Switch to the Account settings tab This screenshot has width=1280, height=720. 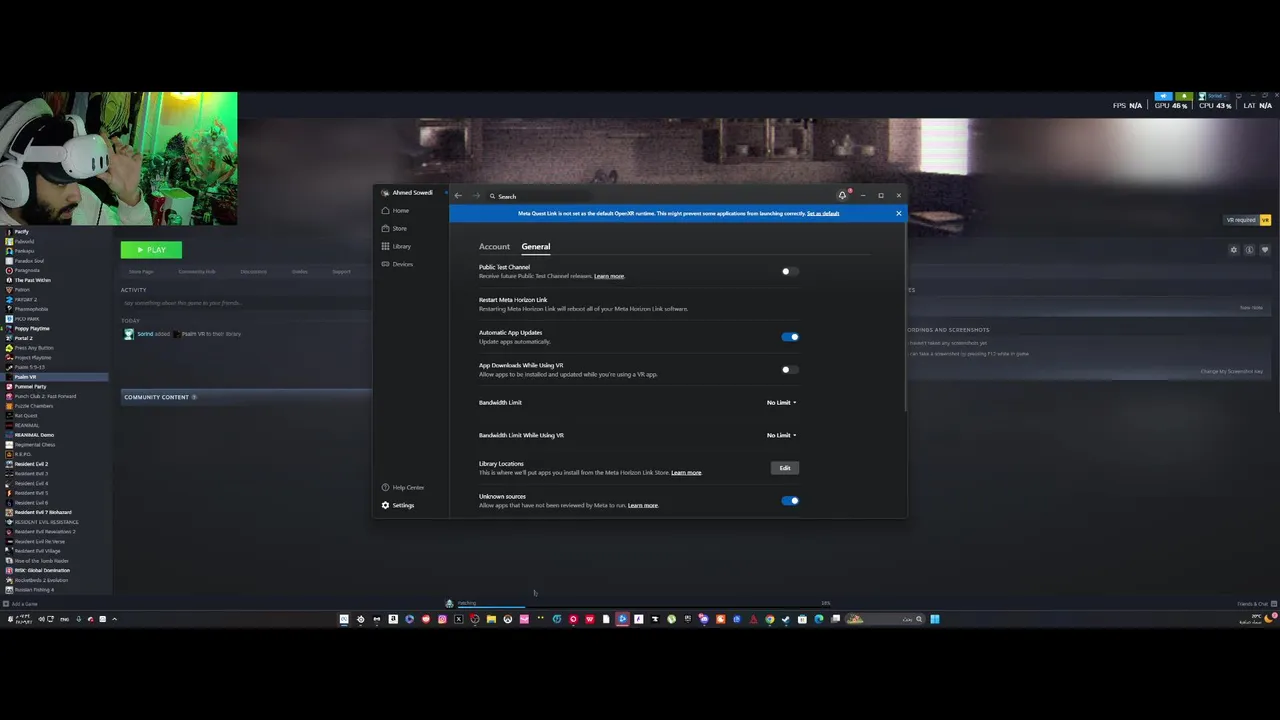pos(494,246)
